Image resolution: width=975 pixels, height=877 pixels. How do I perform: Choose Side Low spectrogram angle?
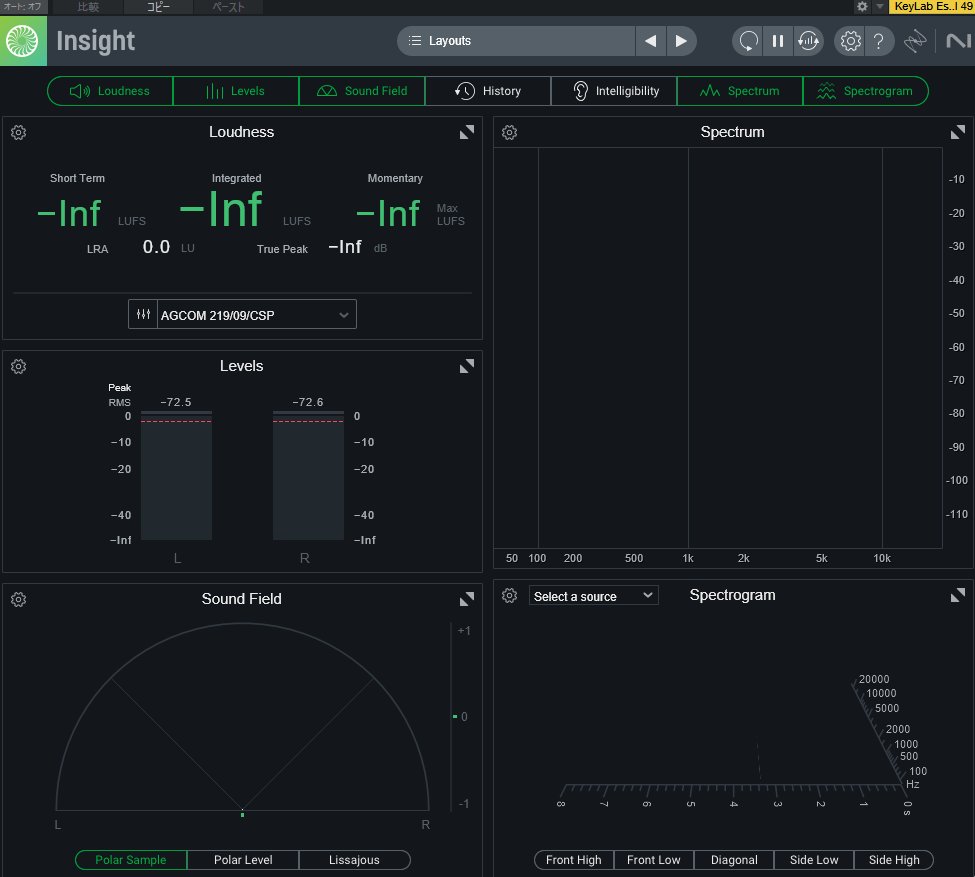[813, 860]
